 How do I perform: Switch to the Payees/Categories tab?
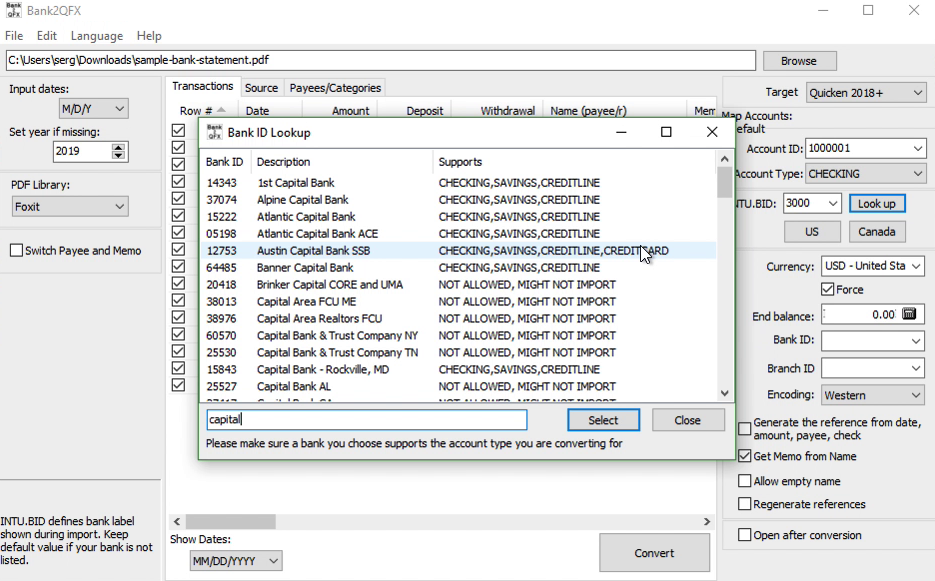pyautogui.click(x=335, y=88)
